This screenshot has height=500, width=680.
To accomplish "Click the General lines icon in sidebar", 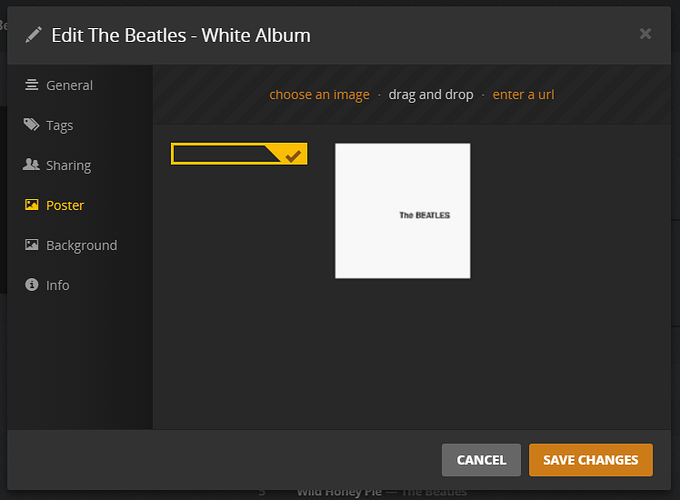I will point(32,85).
